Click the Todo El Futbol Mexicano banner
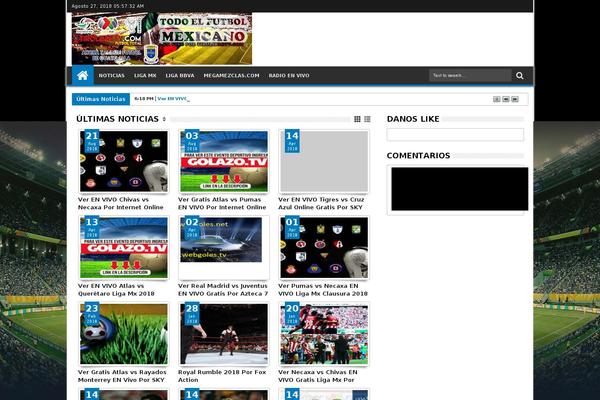 tap(162, 39)
